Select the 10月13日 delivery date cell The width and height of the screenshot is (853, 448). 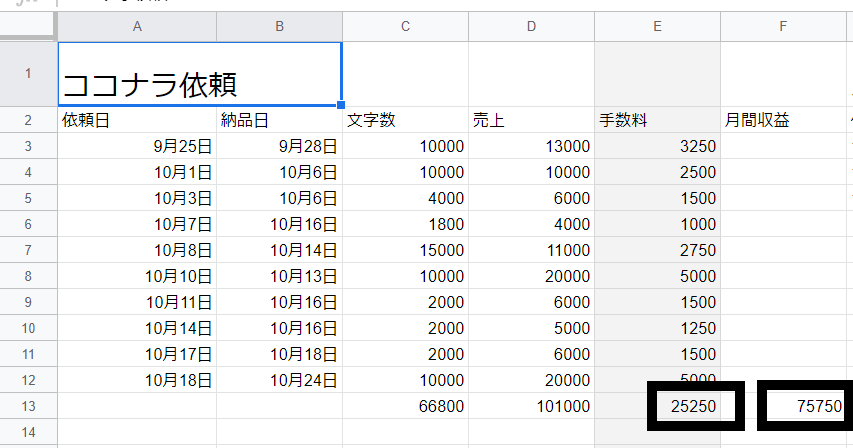tap(280, 276)
